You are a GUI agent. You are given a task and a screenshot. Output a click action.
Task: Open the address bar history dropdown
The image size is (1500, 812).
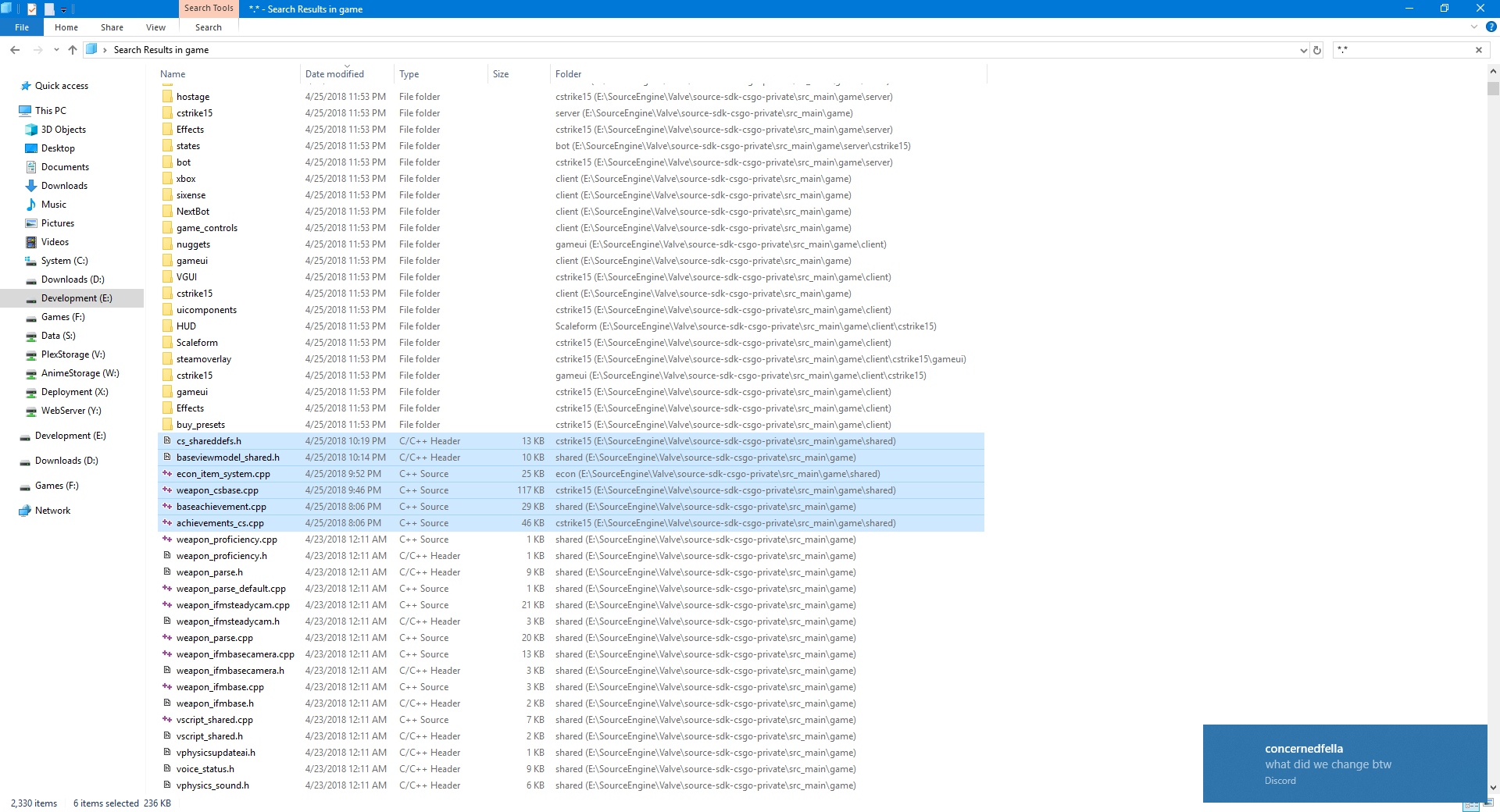pos(1303,50)
